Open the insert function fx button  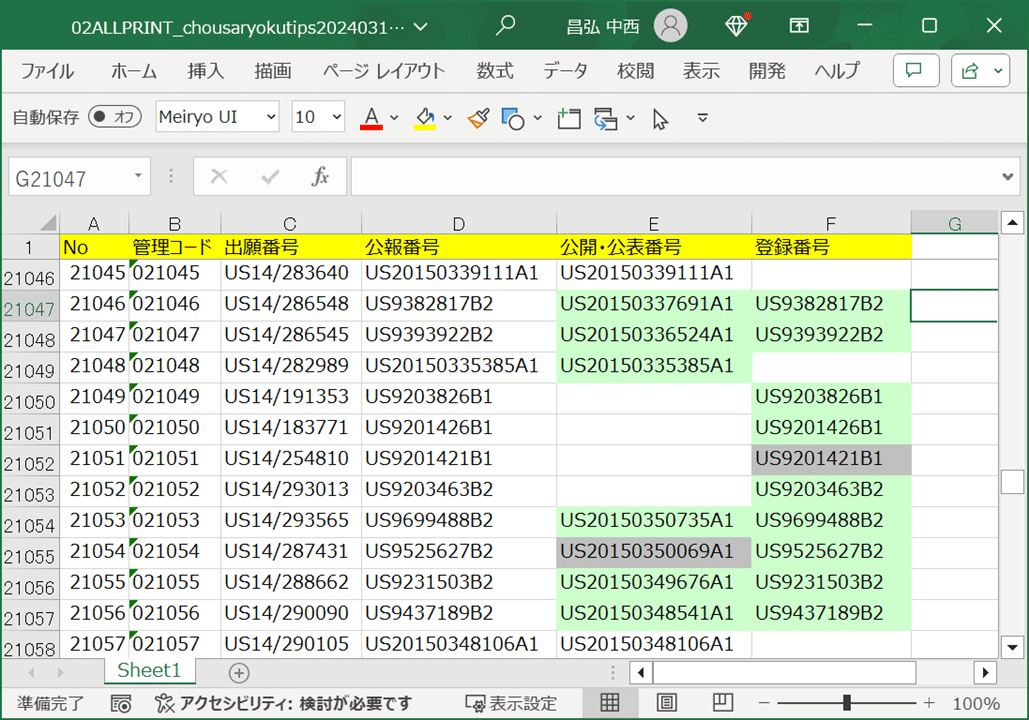(x=320, y=176)
